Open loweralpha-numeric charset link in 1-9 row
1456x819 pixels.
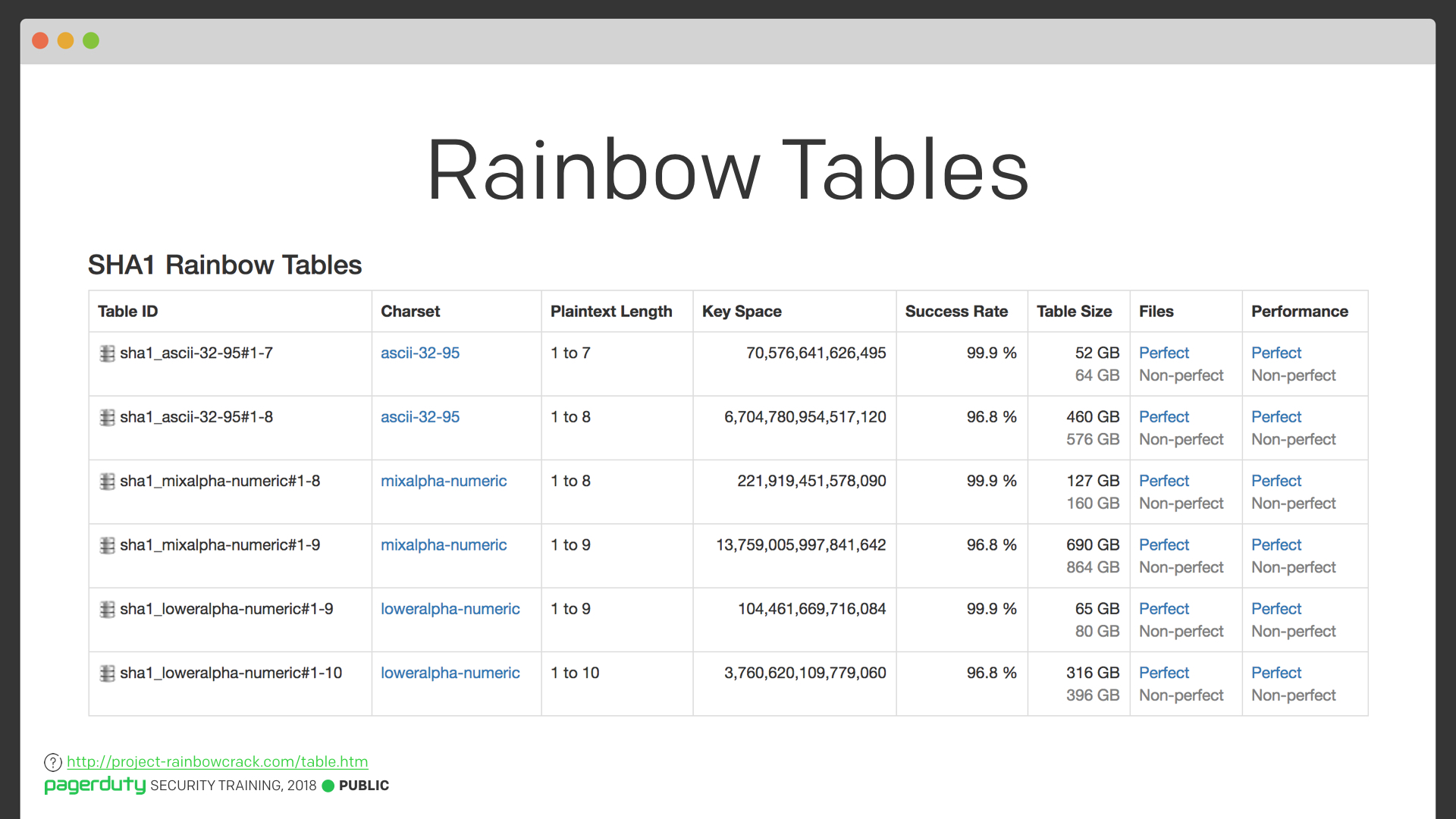pyautogui.click(x=450, y=608)
